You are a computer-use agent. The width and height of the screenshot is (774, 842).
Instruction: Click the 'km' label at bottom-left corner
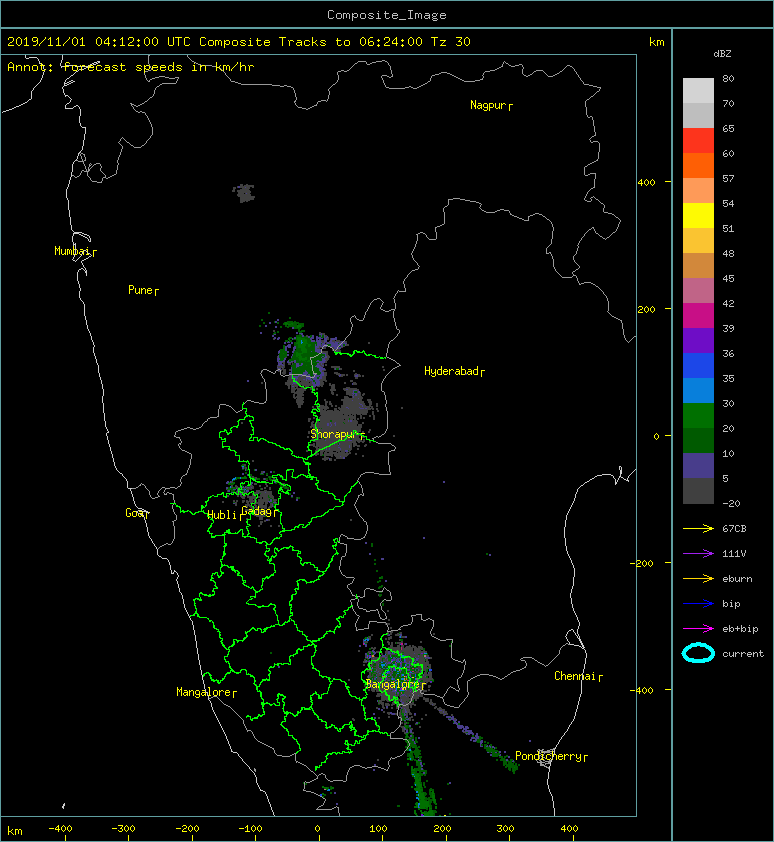[x=15, y=831]
